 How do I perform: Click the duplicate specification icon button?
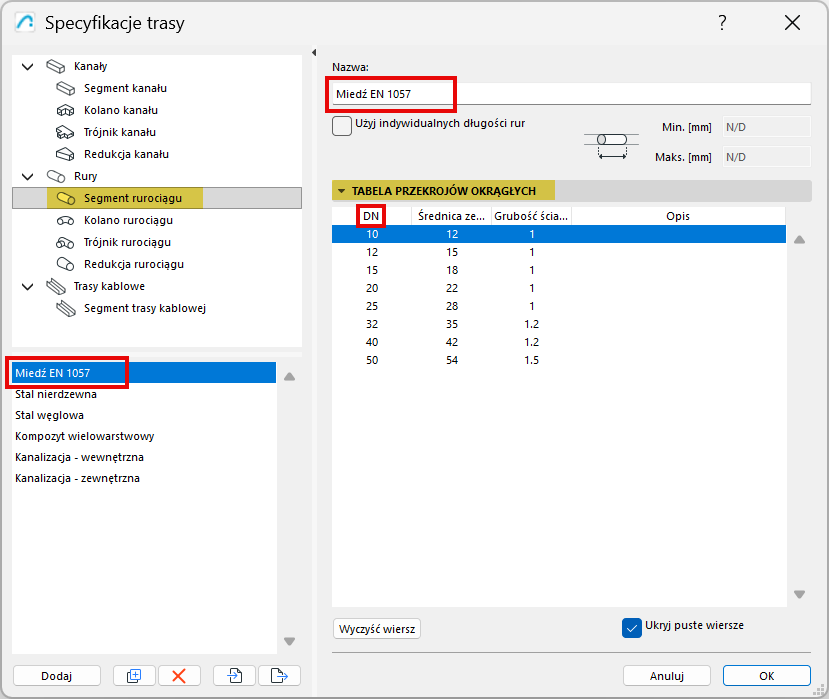[134, 676]
